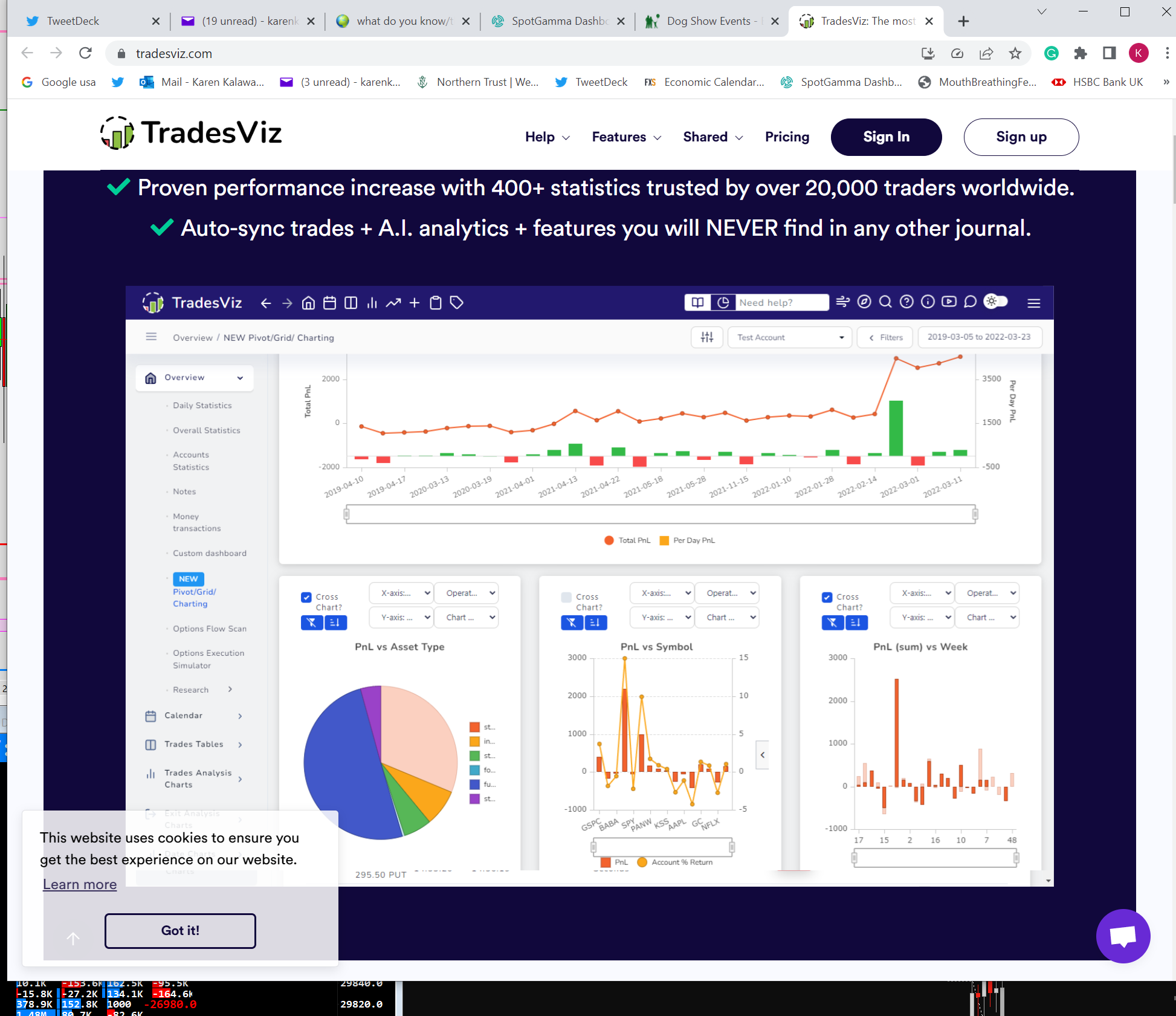Switch to the TweetDeck tab
Image resolution: width=1176 pixels, height=1016 pixels.
point(73,21)
